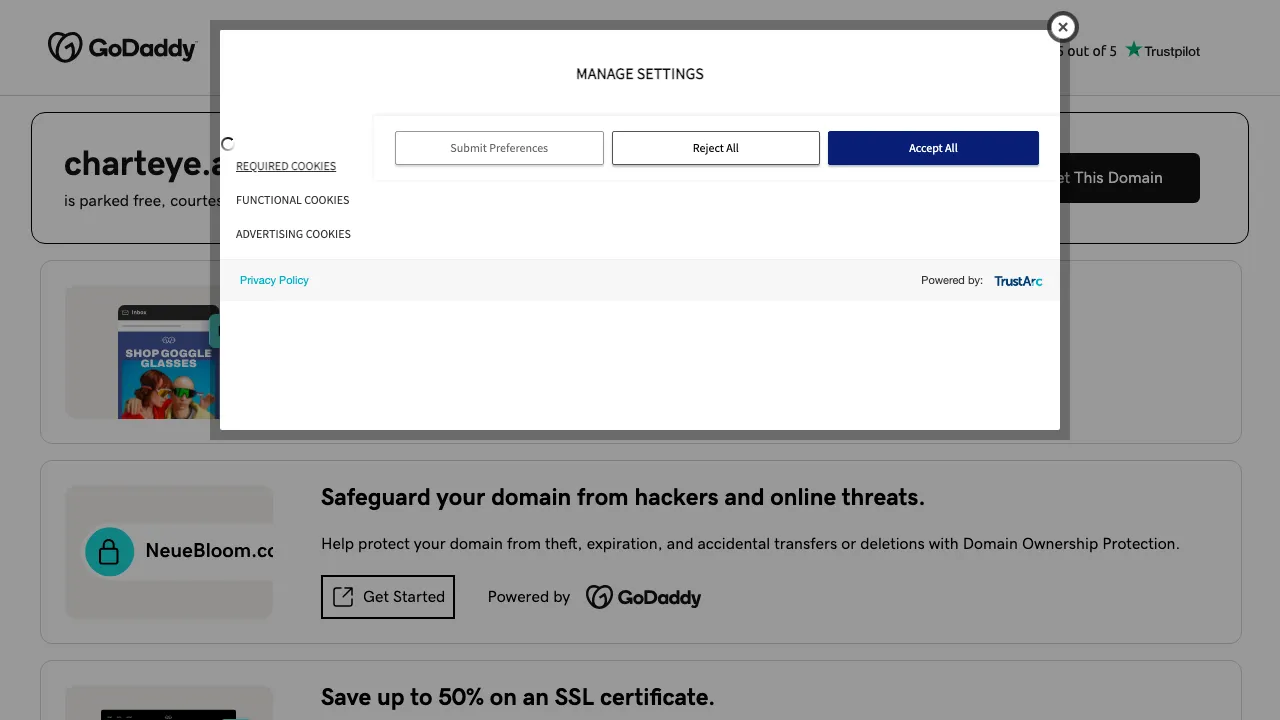Hit the Accept All button
The image size is (1280, 720).
coord(932,148)
